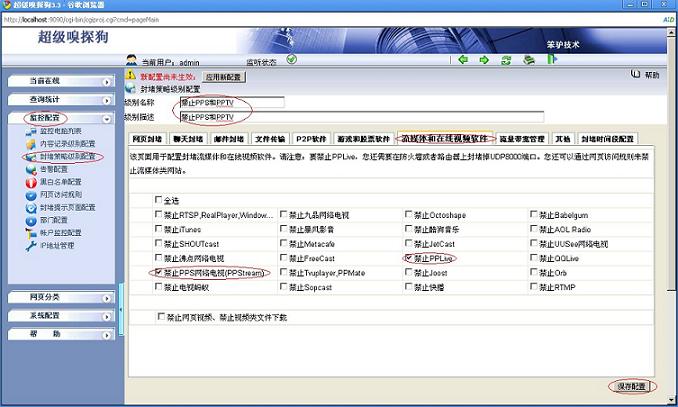Switch to the P2P软件 tab
678x407 pixels.
click(314, 139)
